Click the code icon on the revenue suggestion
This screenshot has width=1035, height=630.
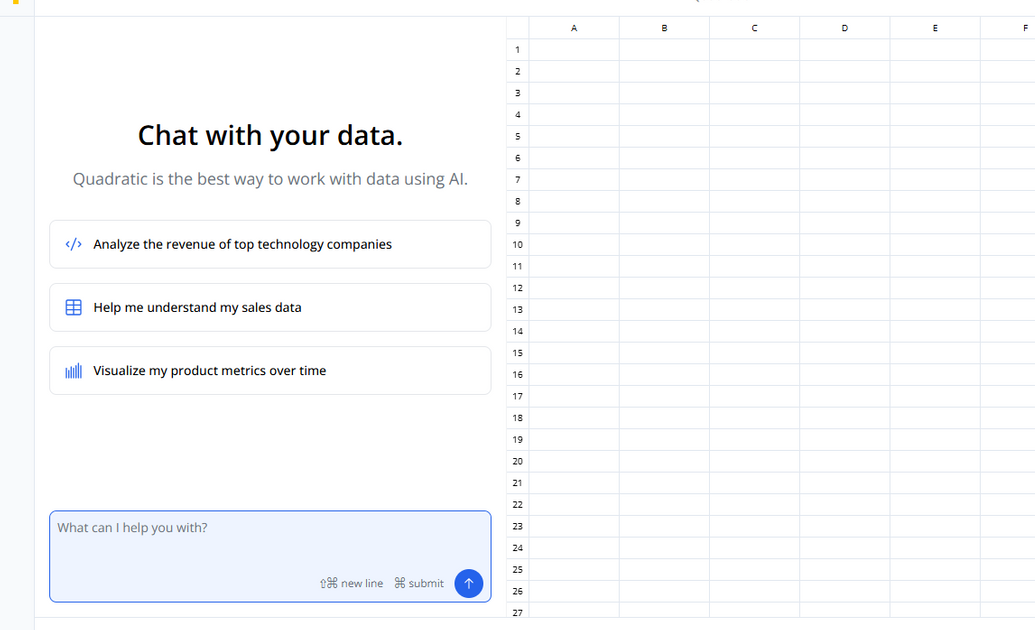(73, 243)
